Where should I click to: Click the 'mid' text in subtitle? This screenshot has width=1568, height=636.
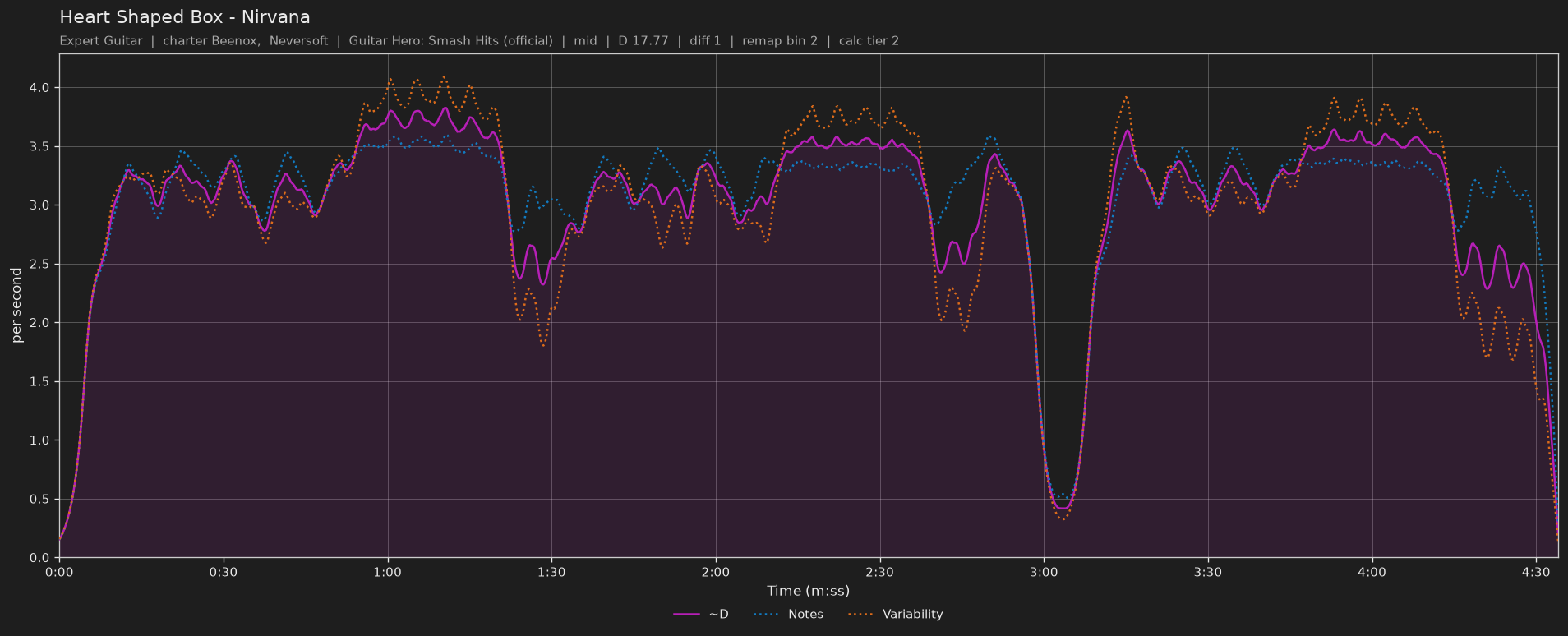[585, 40]
